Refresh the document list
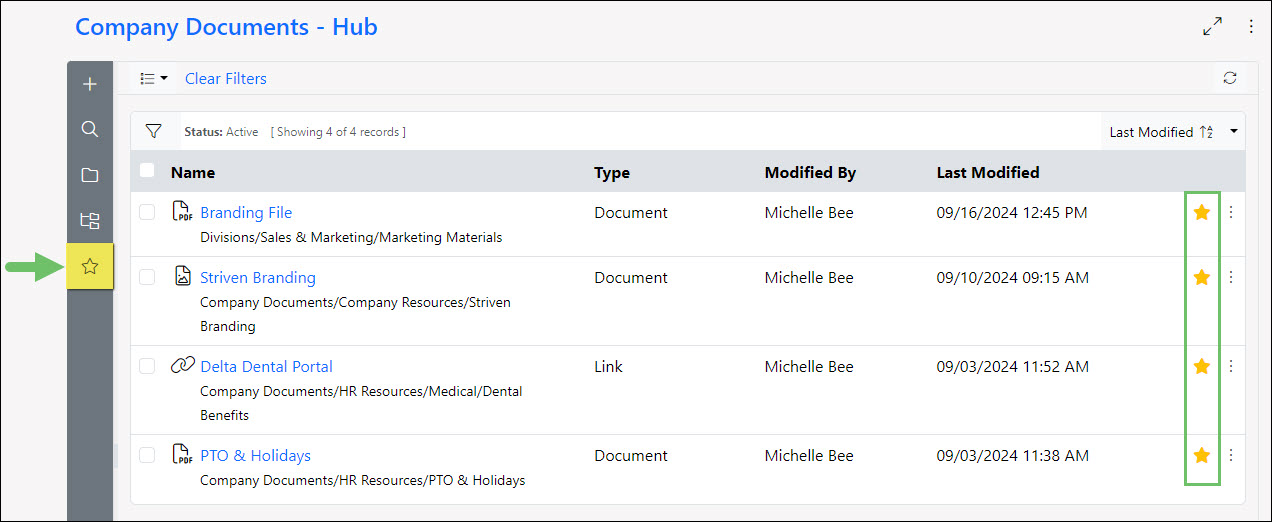This screenshot has height=522, width=1272. click(1230, 78)
